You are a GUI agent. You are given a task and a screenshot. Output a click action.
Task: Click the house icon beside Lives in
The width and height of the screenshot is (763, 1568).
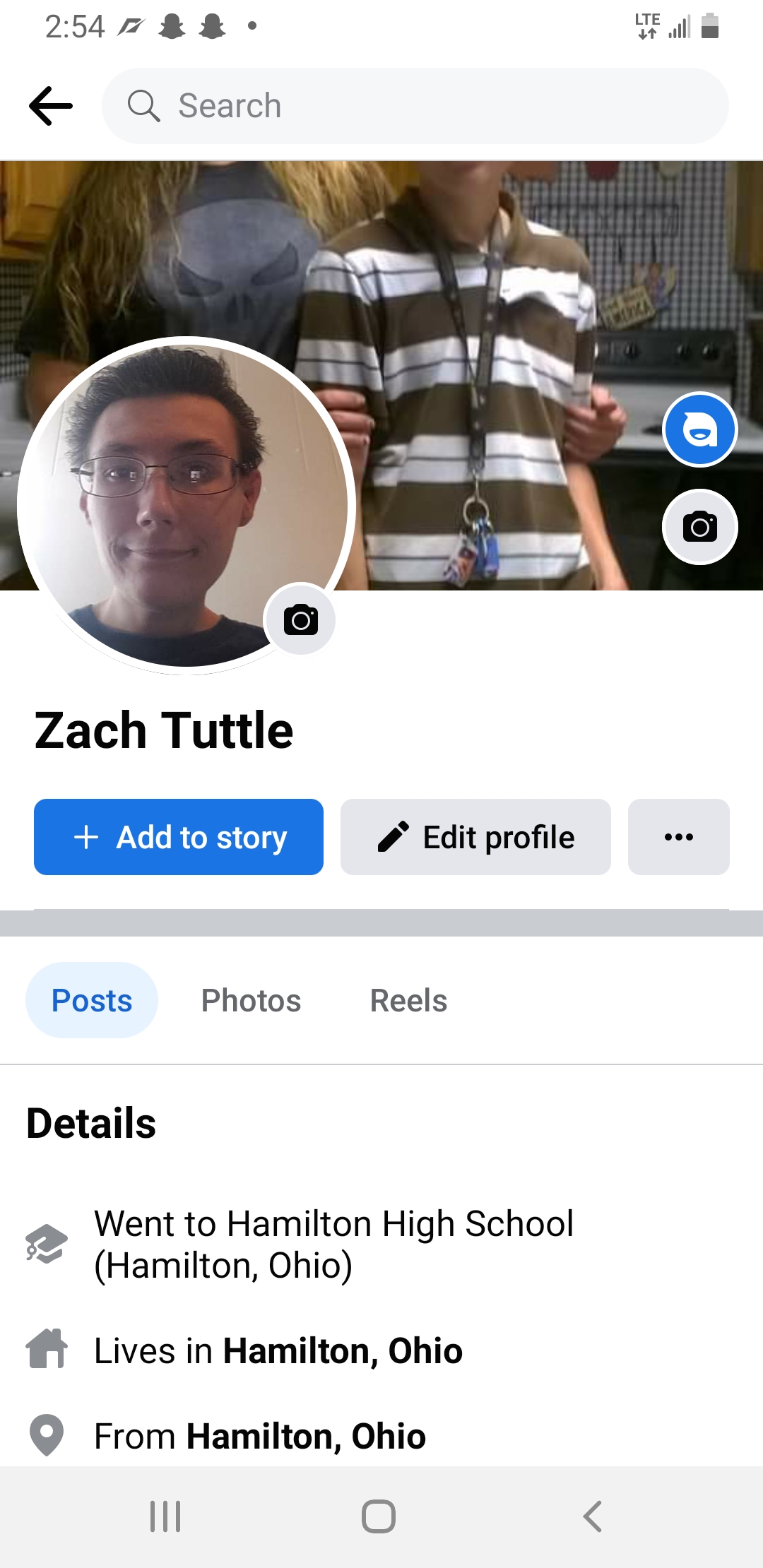[x=47, y=1348]
